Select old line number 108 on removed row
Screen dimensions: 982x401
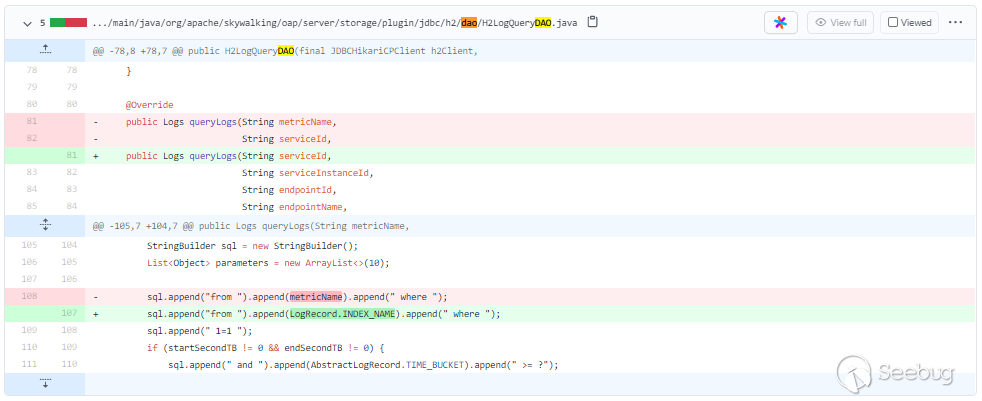(x=30, y=296)
